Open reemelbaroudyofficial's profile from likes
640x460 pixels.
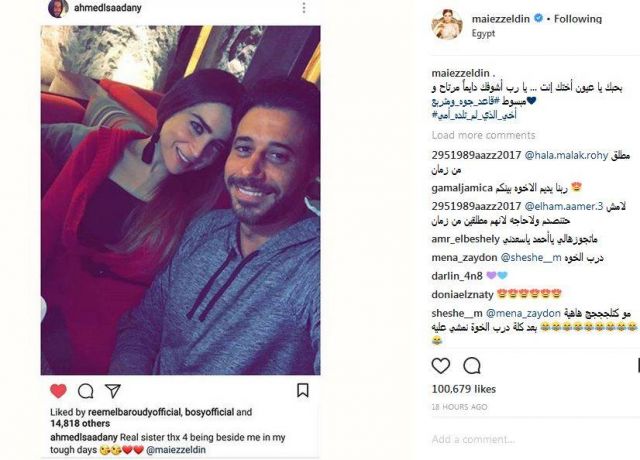click(134, 412)
